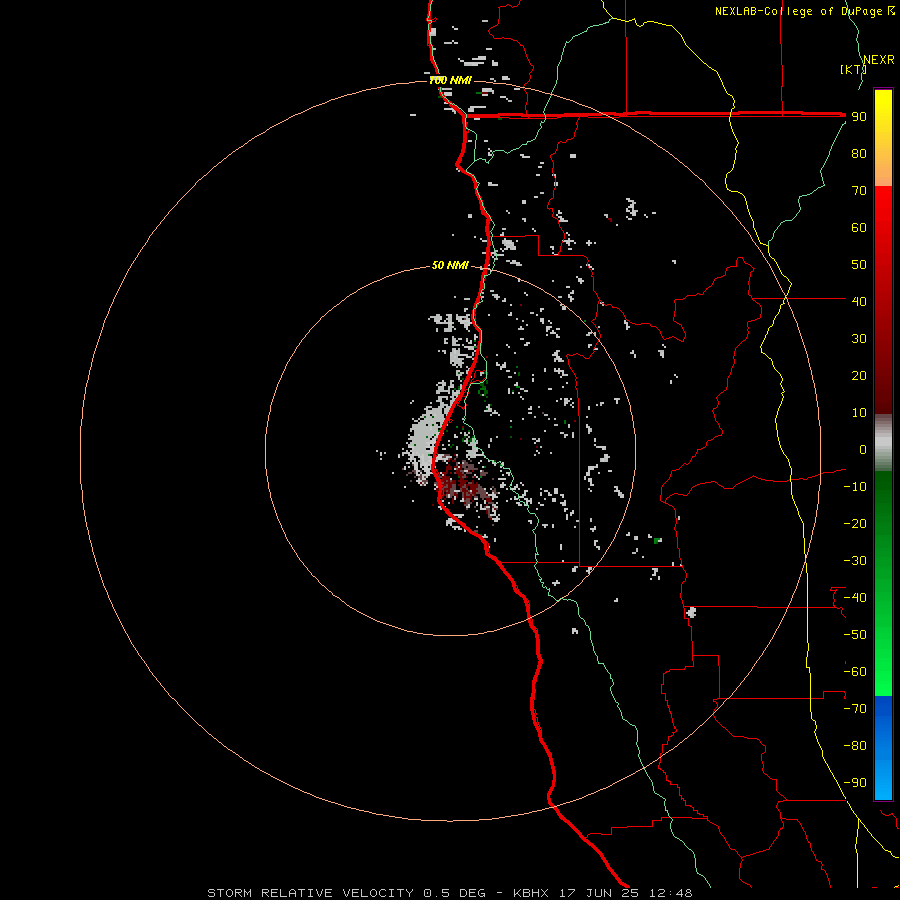Click the positive 90 scale label
This screenshot has width=900, height=900.
pos(859,117)
